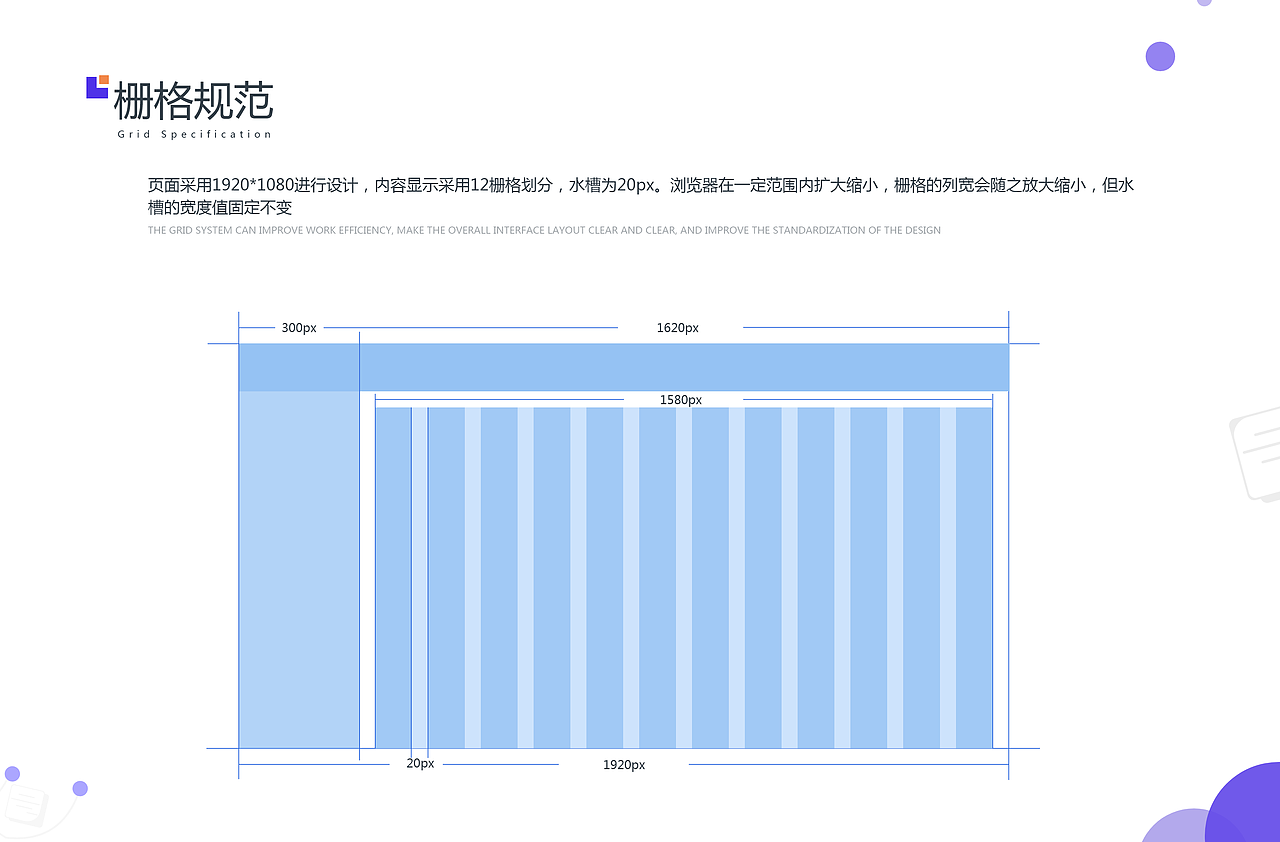Select the 栅格规范 heading title
The image size is (1280, 842).
[193, 101]
